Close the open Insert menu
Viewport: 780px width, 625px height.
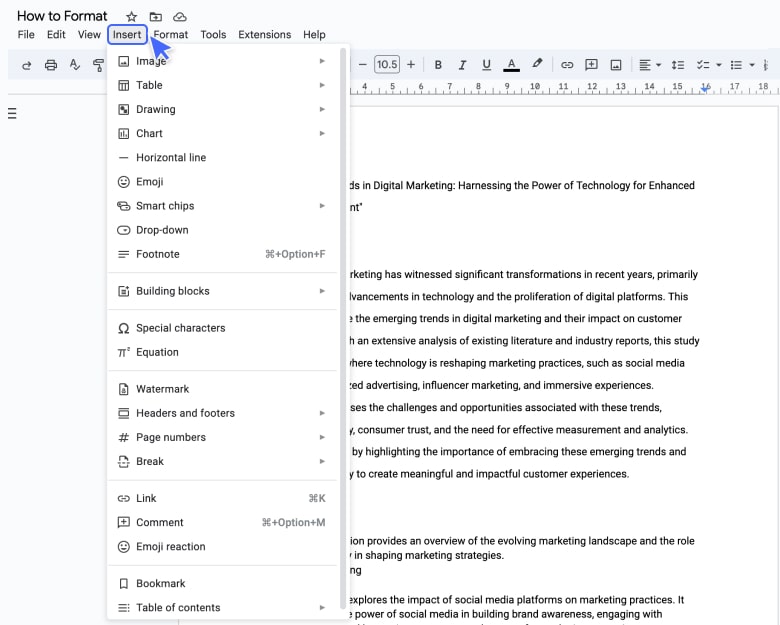pos(127,35)
